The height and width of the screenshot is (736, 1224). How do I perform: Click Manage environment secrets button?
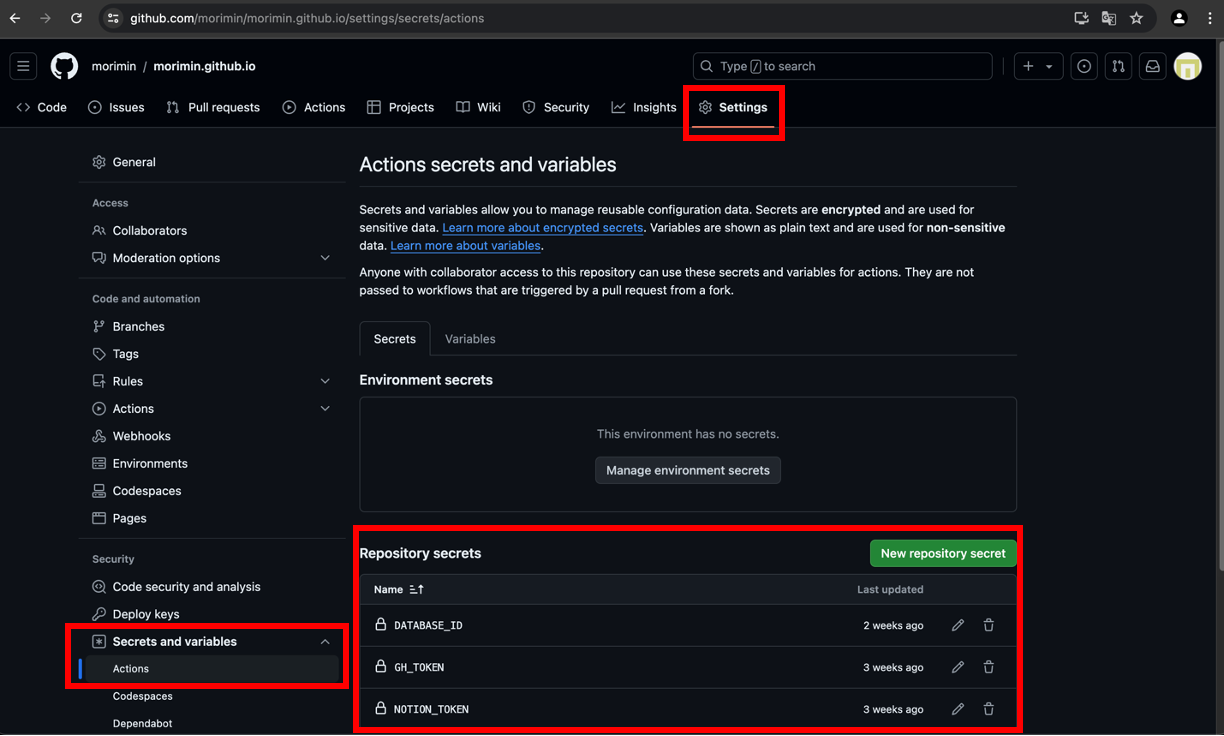(688, 470)
